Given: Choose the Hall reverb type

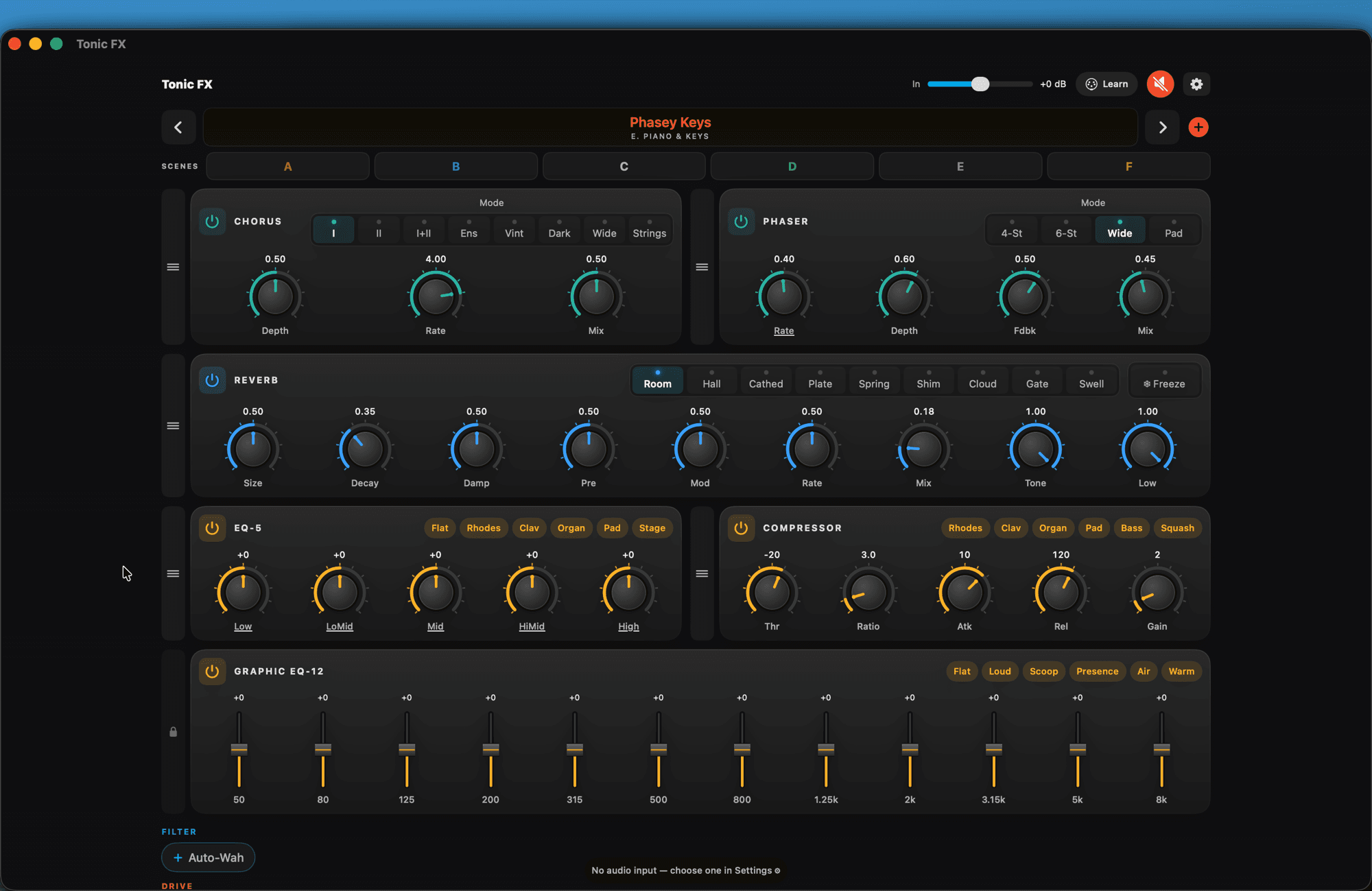Looking at the screenshot, I should 711,381.
